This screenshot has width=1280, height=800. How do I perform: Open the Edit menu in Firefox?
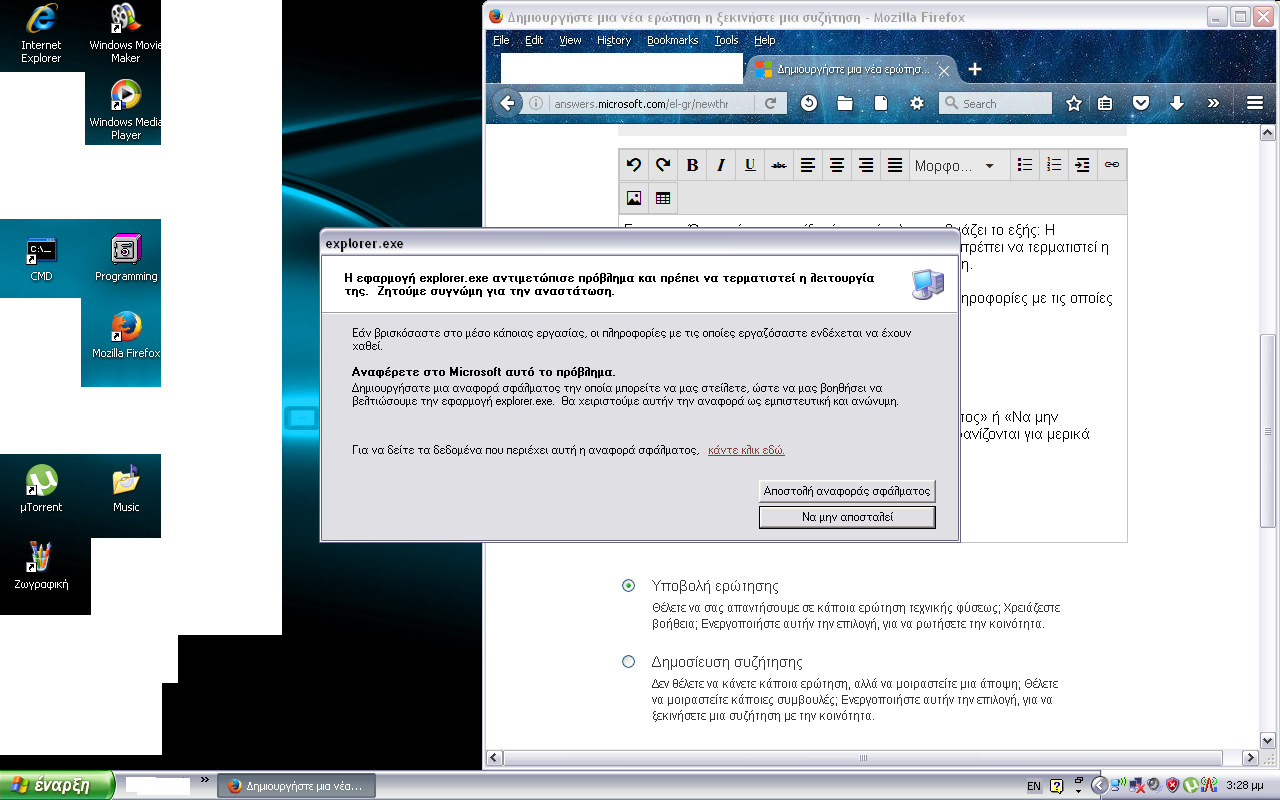click(x=534, y=40)
